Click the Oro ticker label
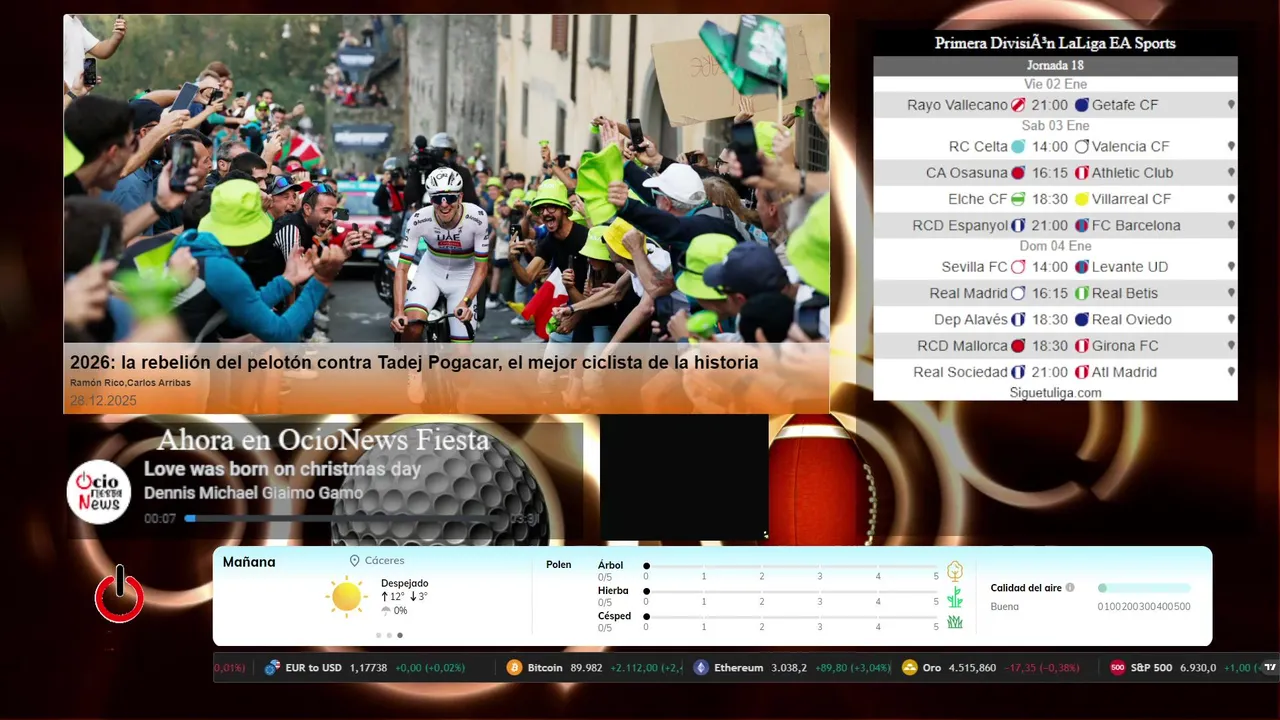Image resolution: width=1280 pixels, height=720 pixels. coord(932,668)
